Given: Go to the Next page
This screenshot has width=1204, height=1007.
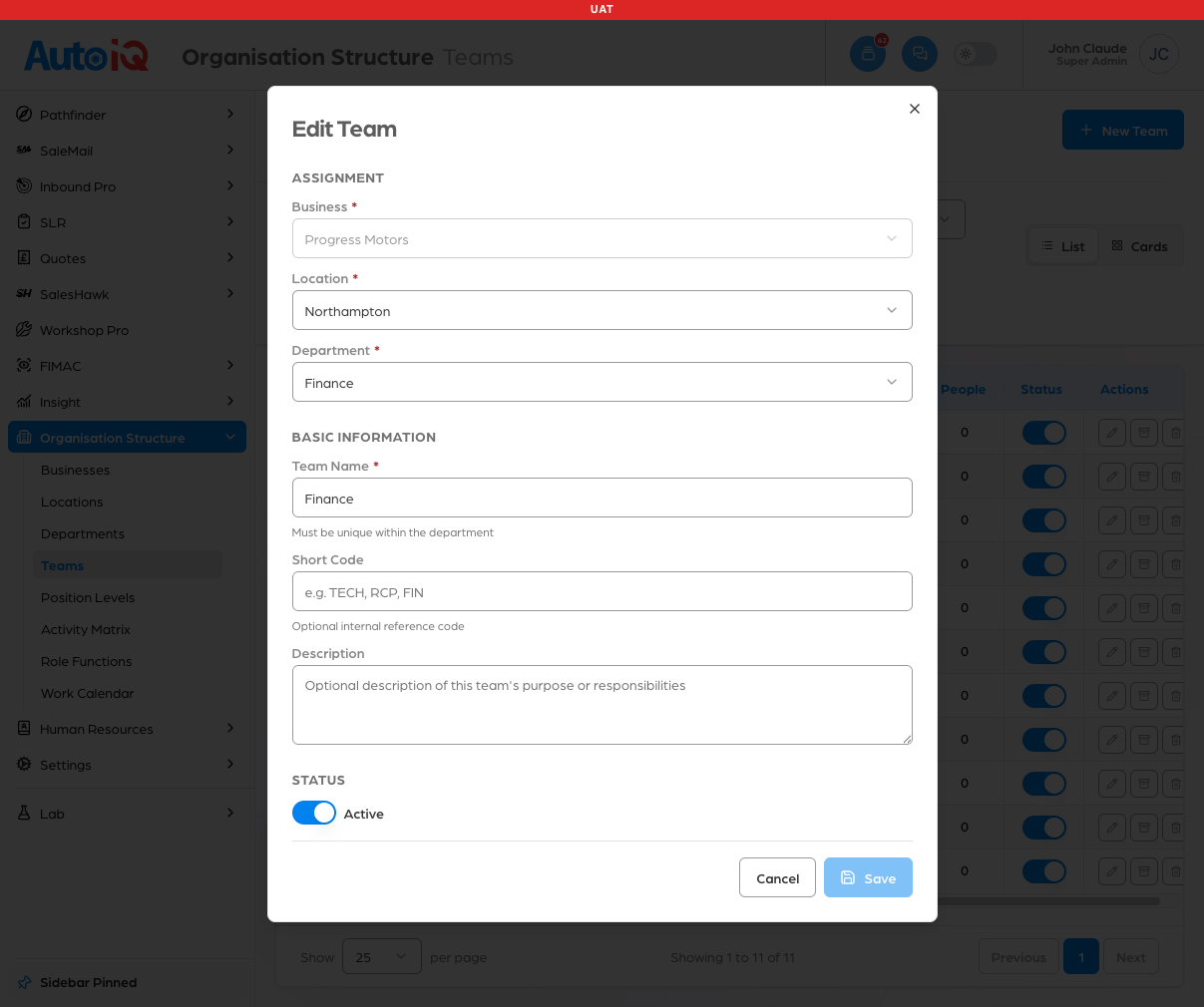Looking at the screenshot, I should [1131, 957].
